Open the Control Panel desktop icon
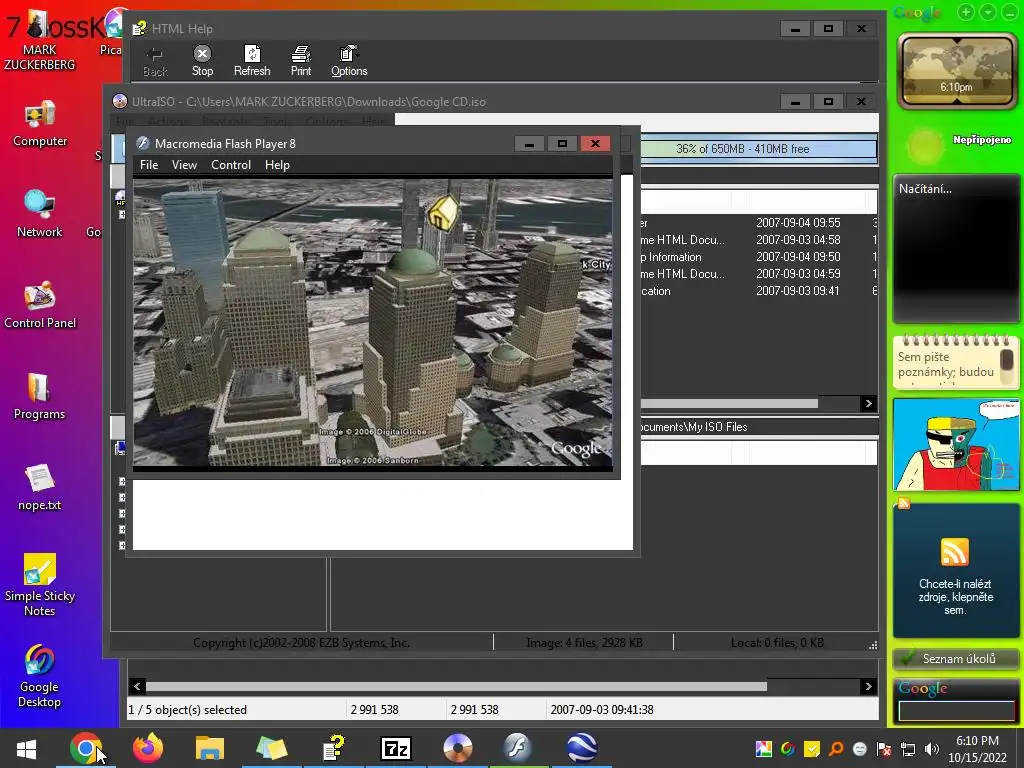Image resolution: width=1024 pixels, height=768 pixels. [40, 305]
